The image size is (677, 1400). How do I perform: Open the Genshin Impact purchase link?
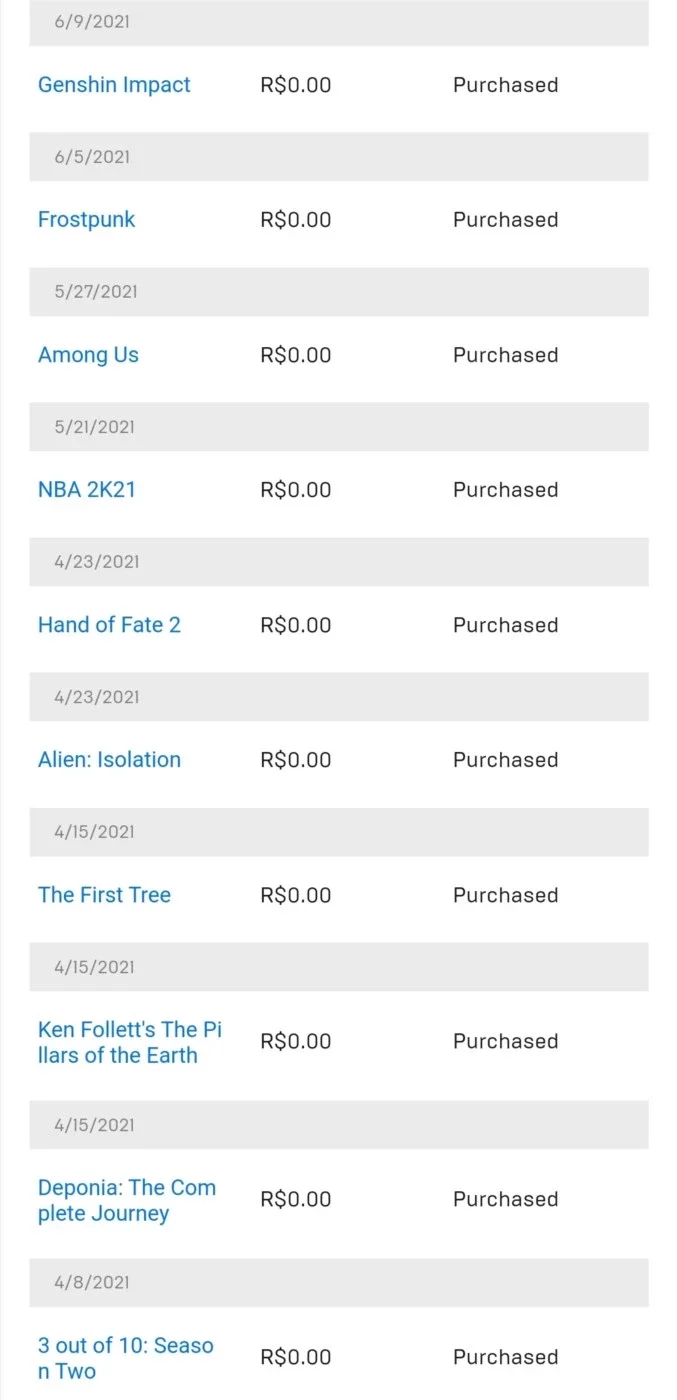coord(114,85)
